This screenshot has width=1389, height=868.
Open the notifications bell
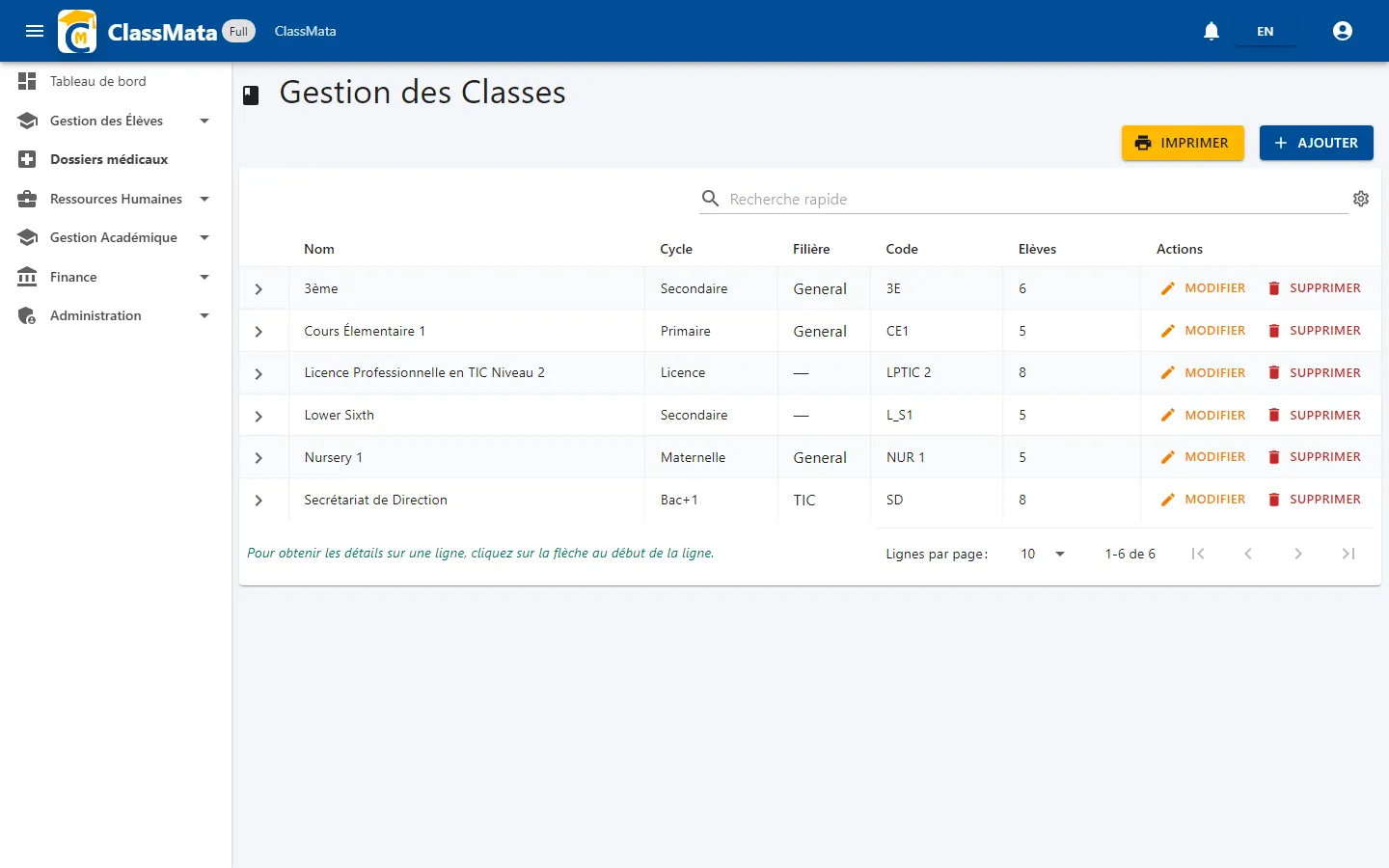[x=1212, y=31]
